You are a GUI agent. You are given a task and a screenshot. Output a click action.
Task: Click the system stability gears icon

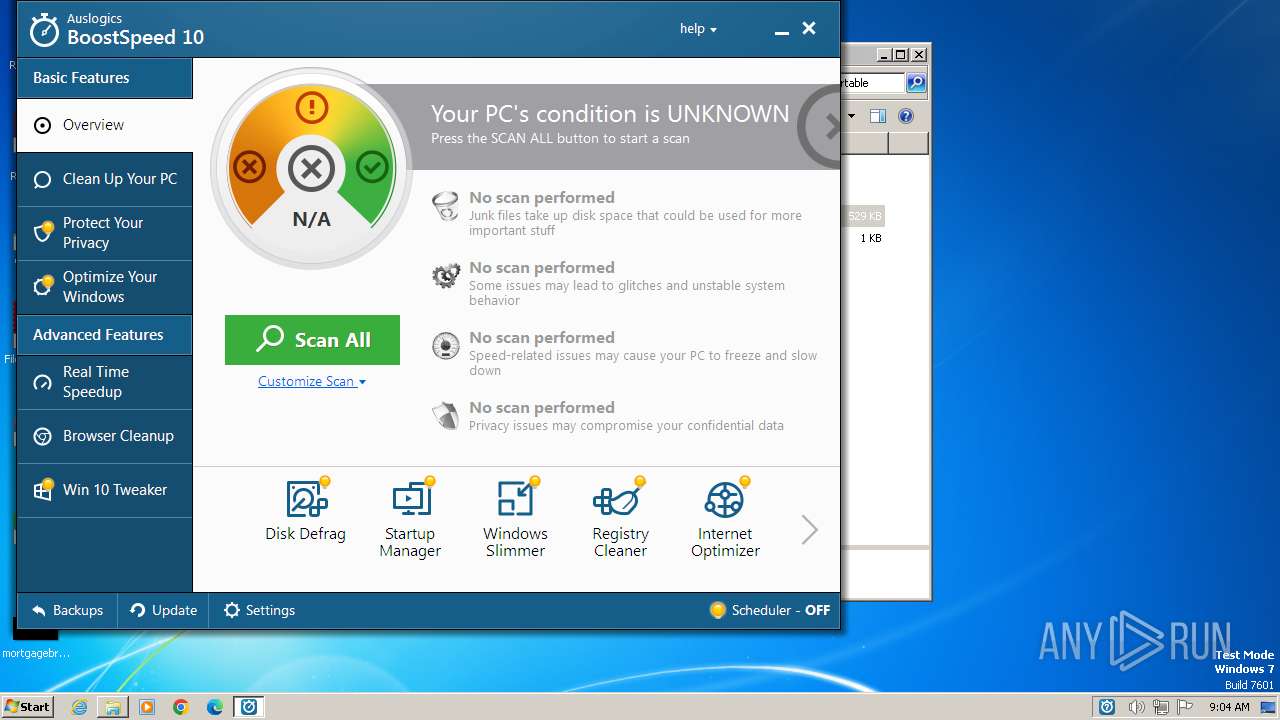click(445, 276)
